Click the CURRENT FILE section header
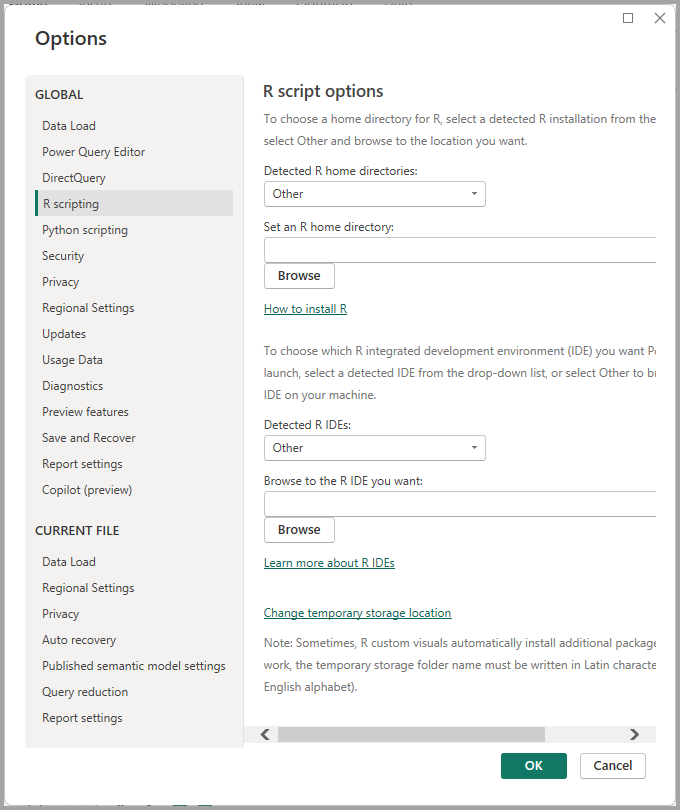The width and height of the screenshot is (680, 810). pyautogui.click(x=77, y=531)
